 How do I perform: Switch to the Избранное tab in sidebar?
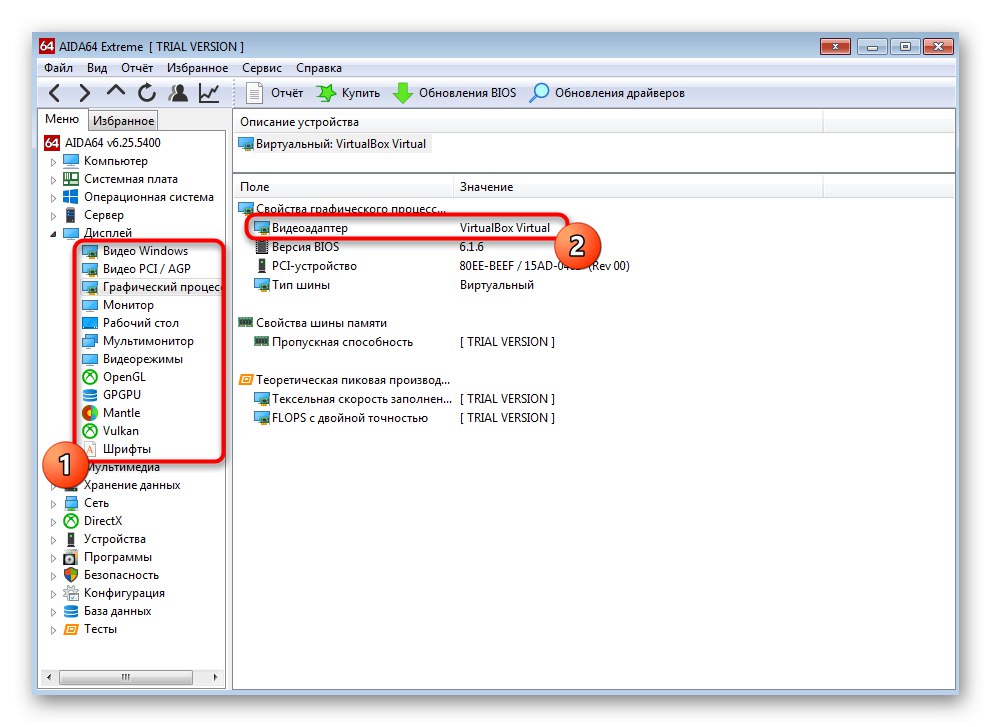[123, 121]
